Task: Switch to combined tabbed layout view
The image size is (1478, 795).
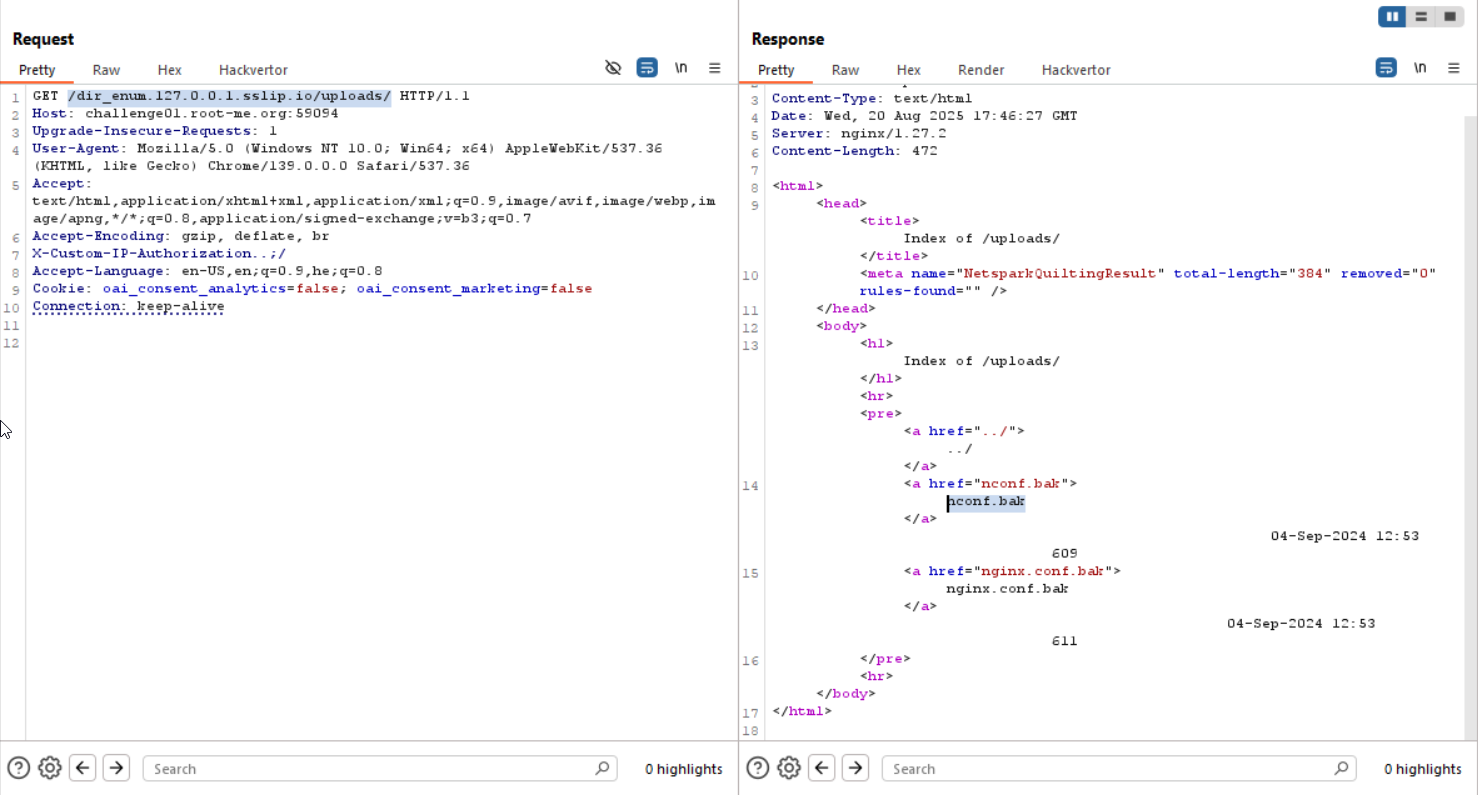Action: (x=1448, y=17)
